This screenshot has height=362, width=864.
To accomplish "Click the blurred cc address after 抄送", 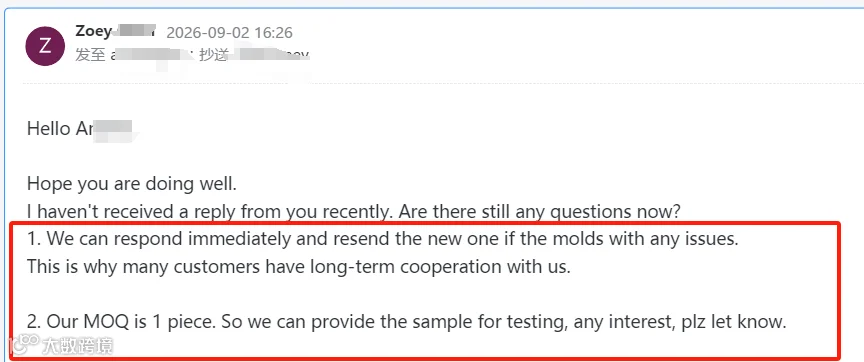I will click(x=271, y=55).
